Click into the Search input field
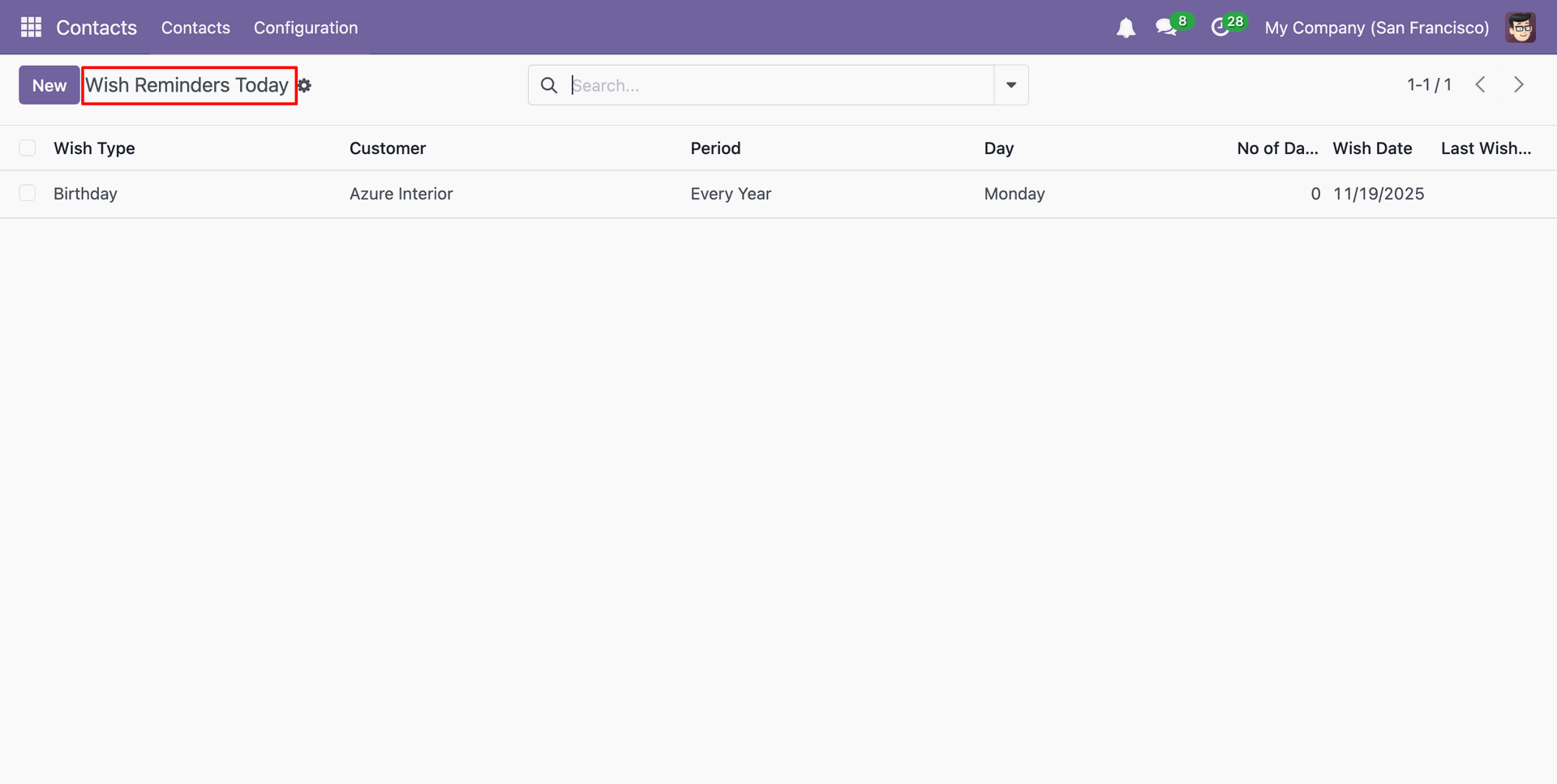This screenshot has width=1557, height=784. tap(778, 85)
